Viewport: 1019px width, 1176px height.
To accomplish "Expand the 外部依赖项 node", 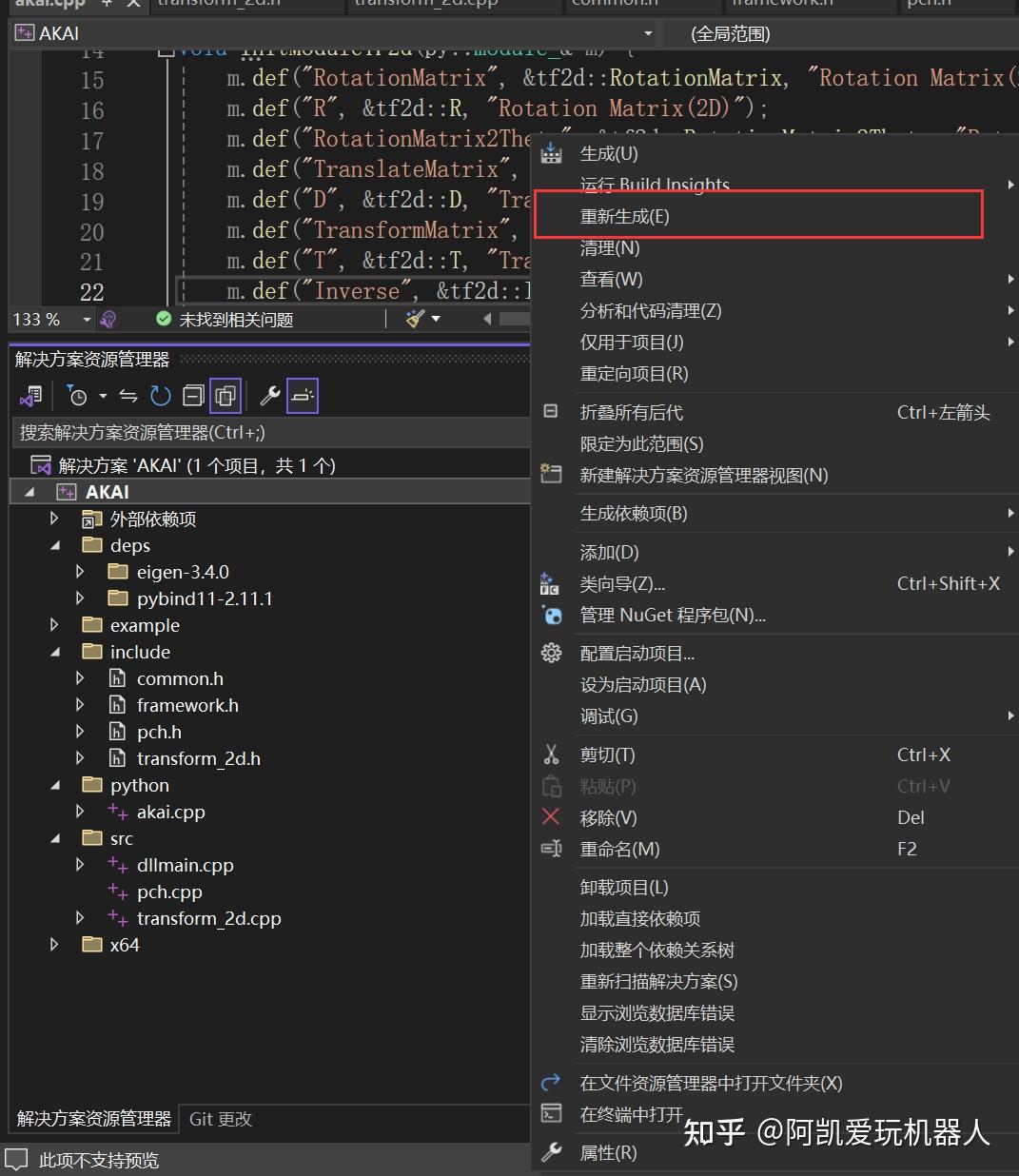I will [54, 519].
